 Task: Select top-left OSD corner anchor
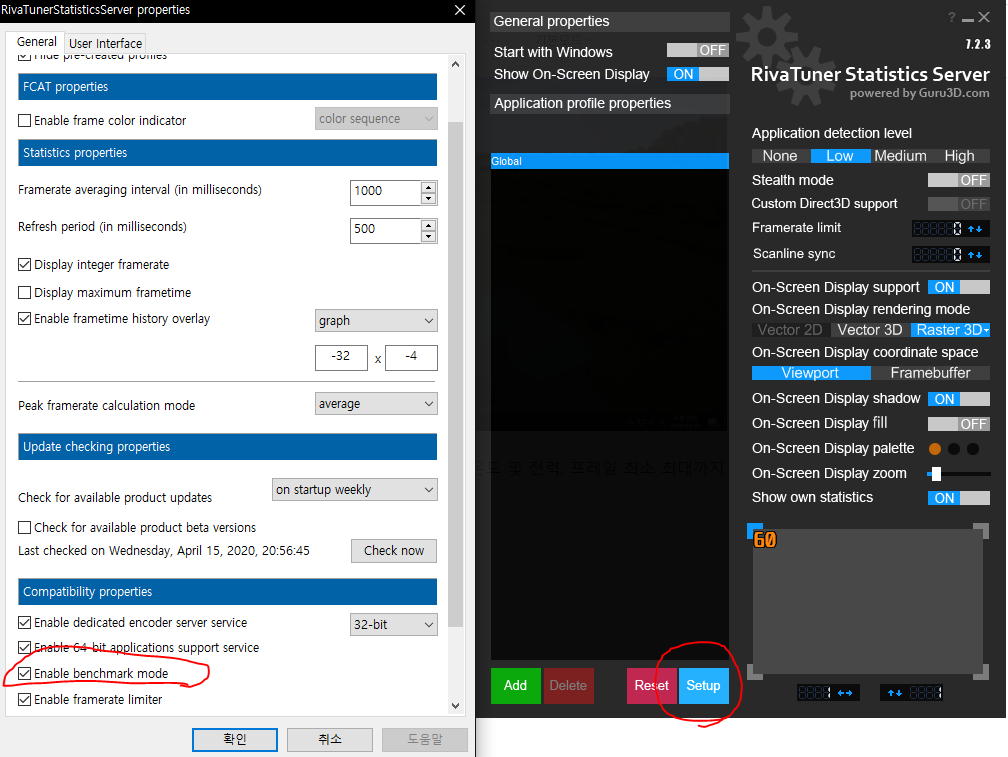tap(754, 531)
